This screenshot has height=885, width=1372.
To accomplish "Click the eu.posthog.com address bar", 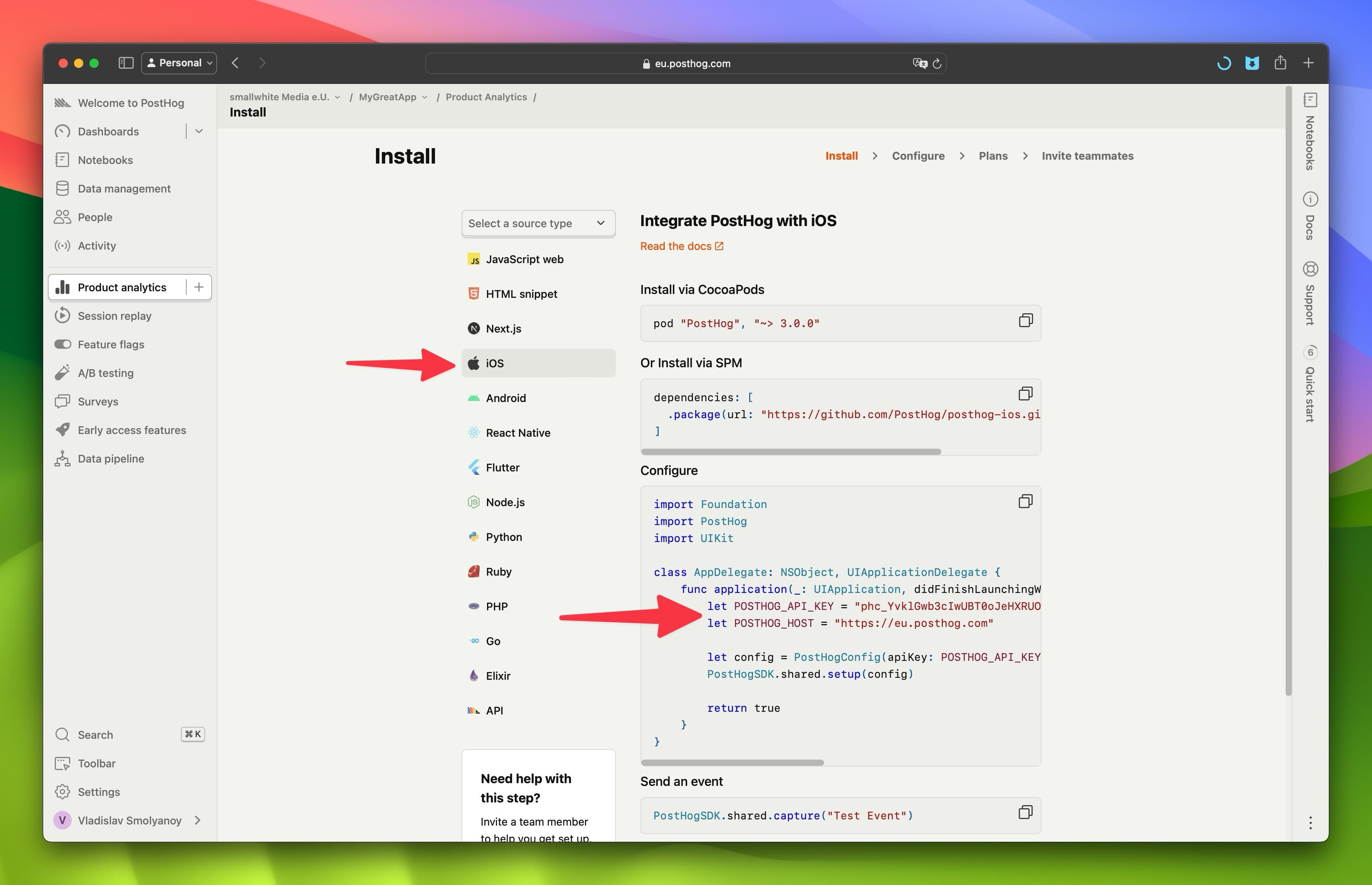I will point(685,63).
